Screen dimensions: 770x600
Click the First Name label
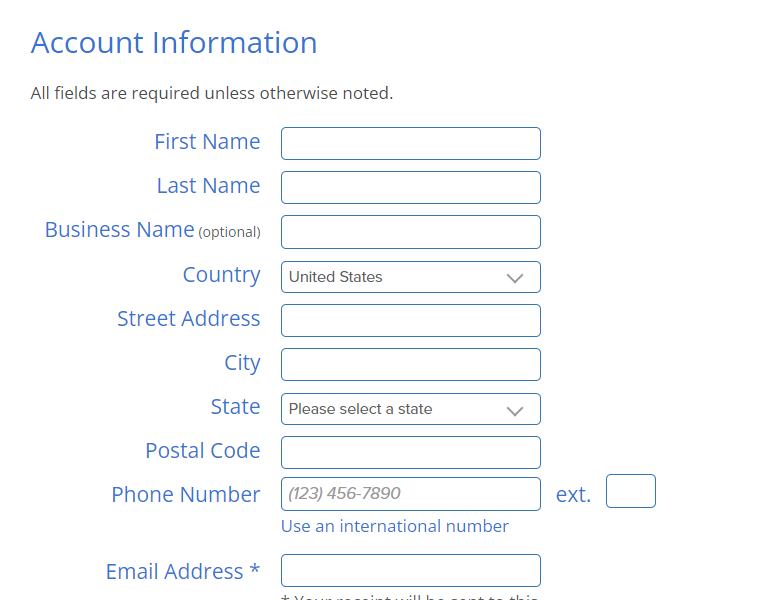(207, 142)
